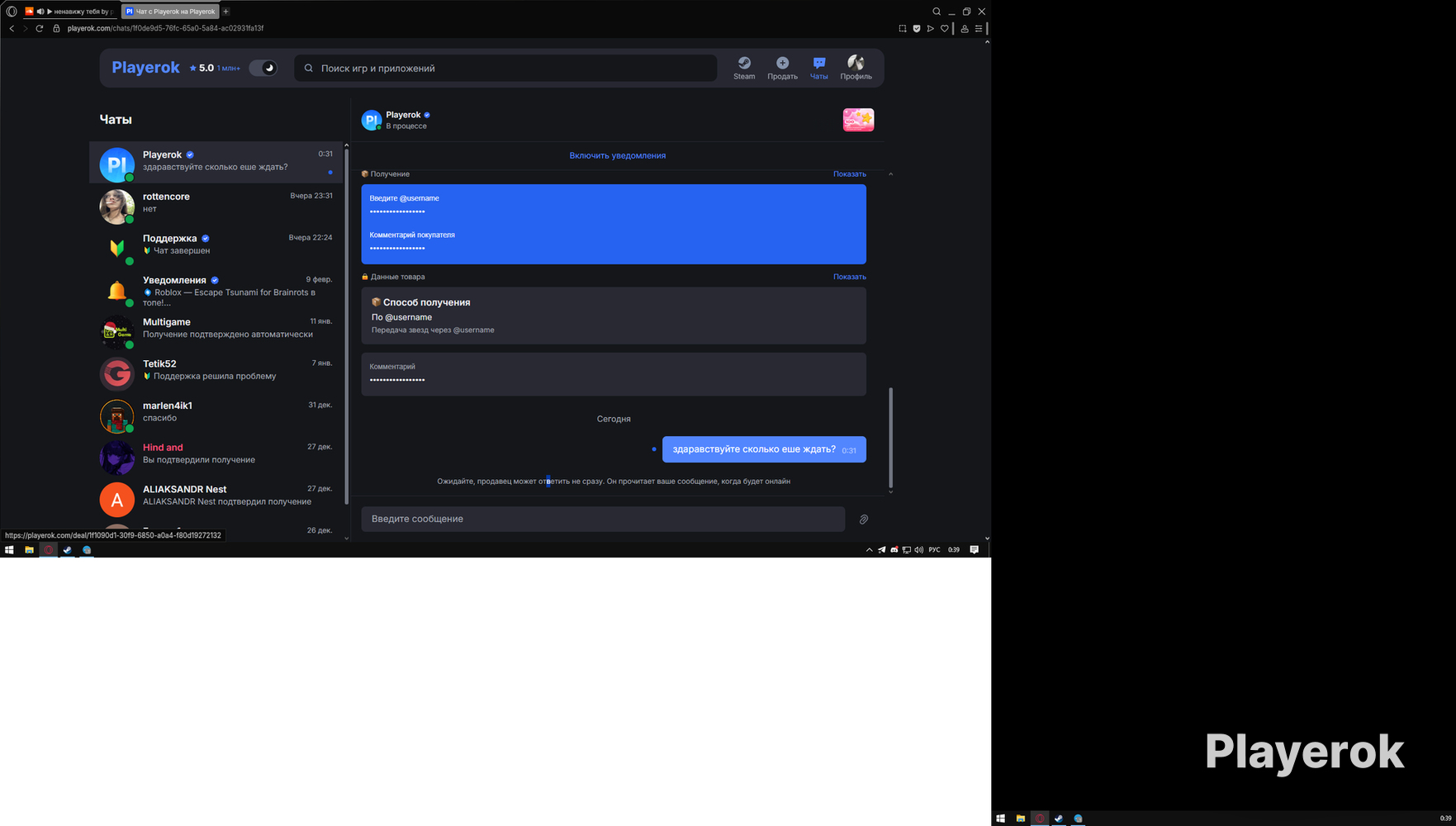
Task: Open the Tetik52 chat avatar
Action: tap(117, 373)
